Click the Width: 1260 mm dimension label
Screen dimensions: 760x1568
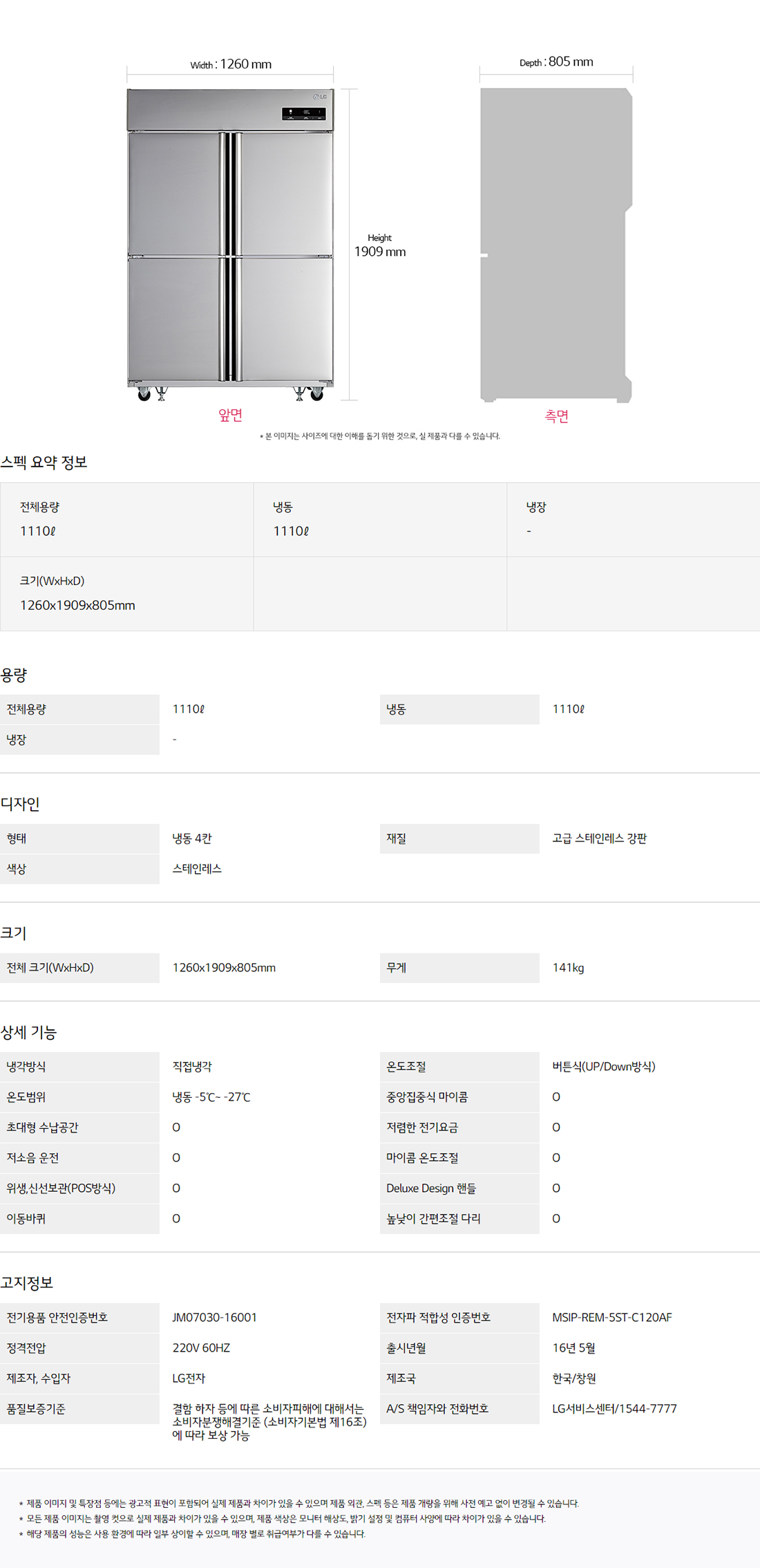point(231,64)
